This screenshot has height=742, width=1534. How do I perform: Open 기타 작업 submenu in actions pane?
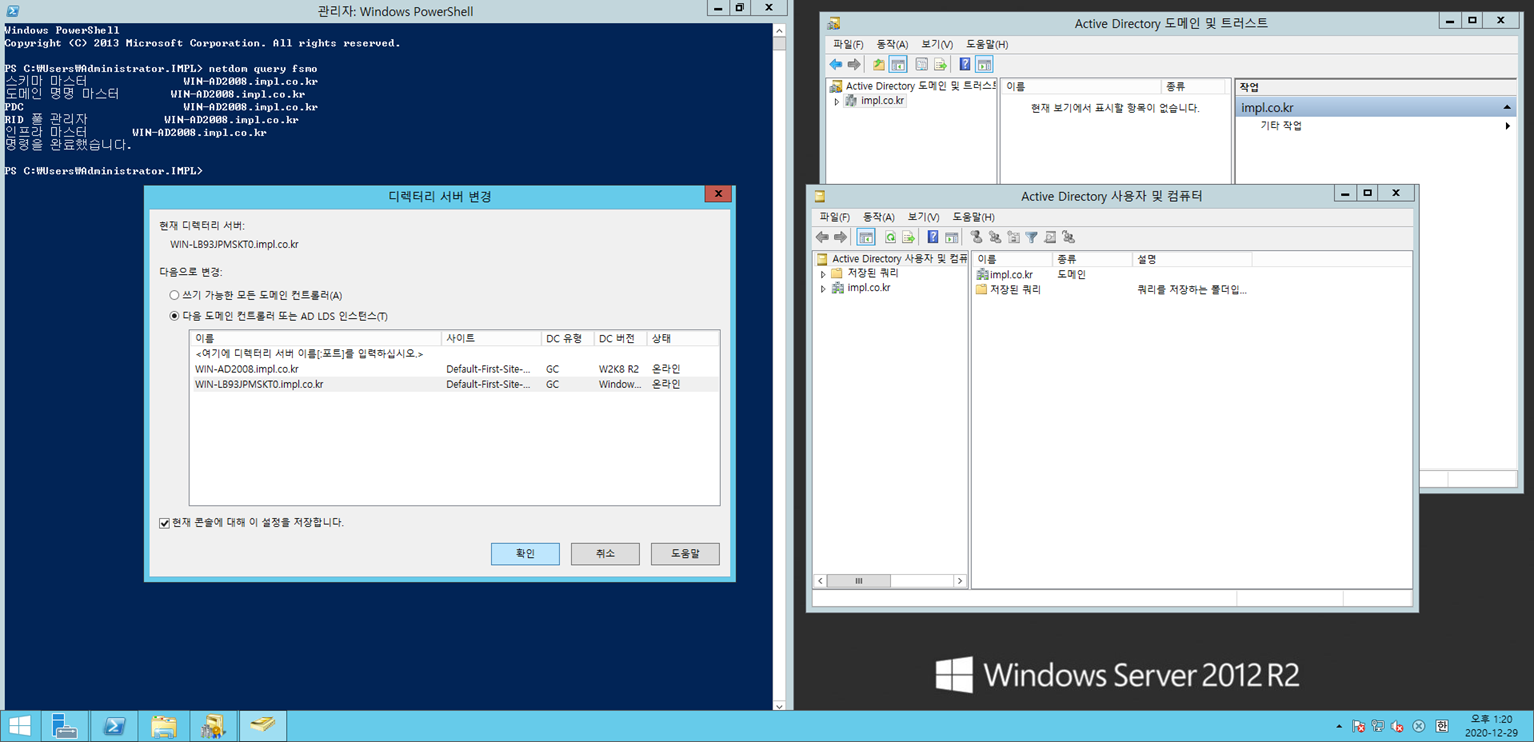pos(1376,126)
